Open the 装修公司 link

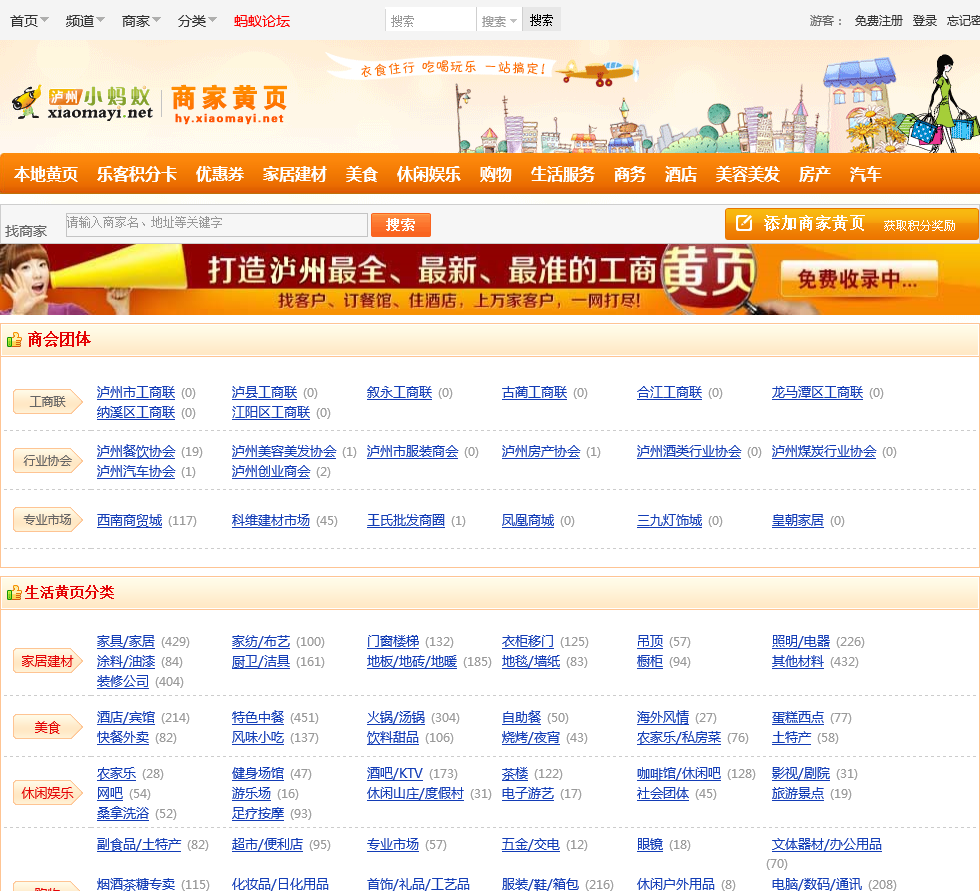pos(122,682)
